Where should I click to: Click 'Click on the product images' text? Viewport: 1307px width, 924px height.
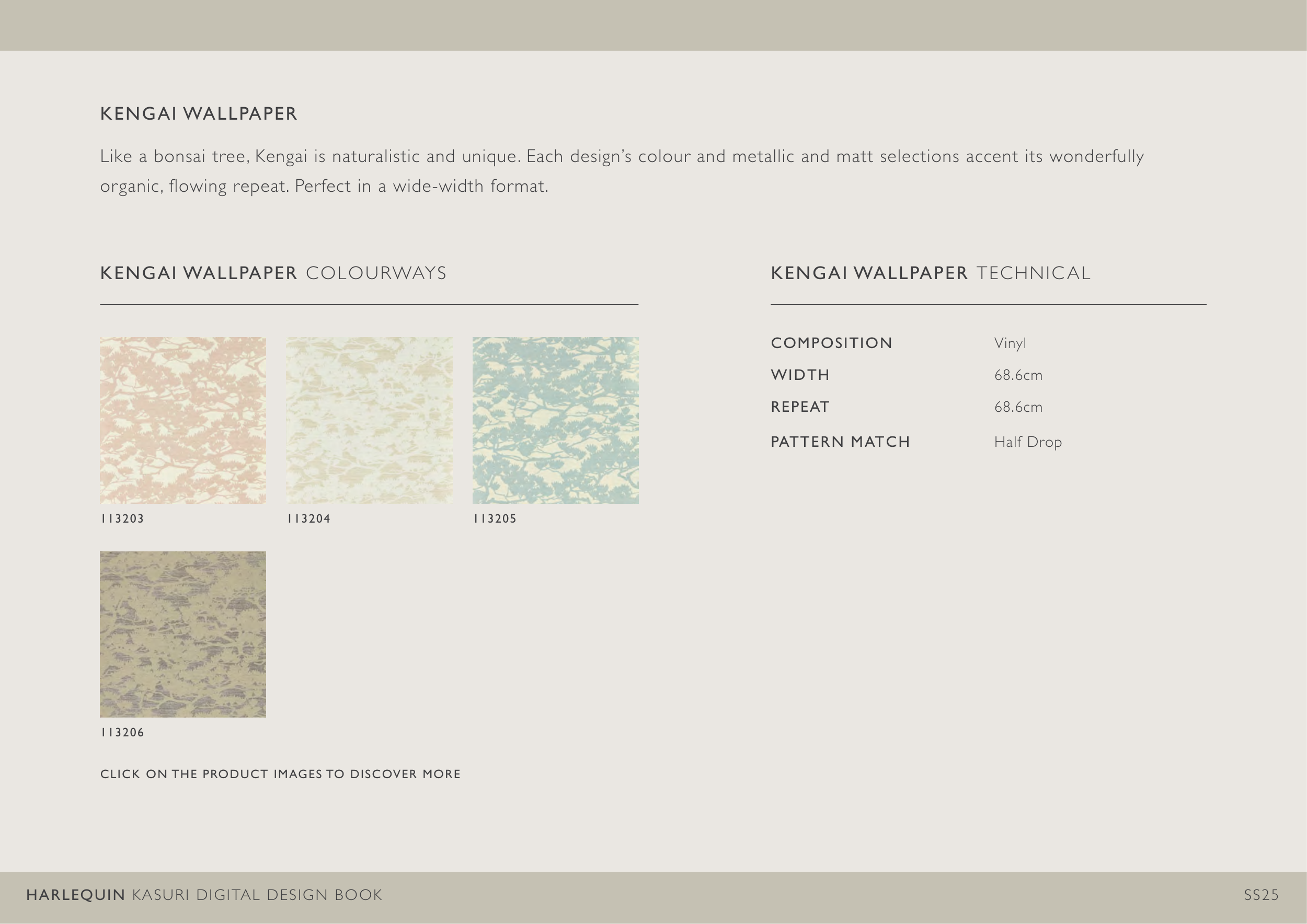click(280, 774)
